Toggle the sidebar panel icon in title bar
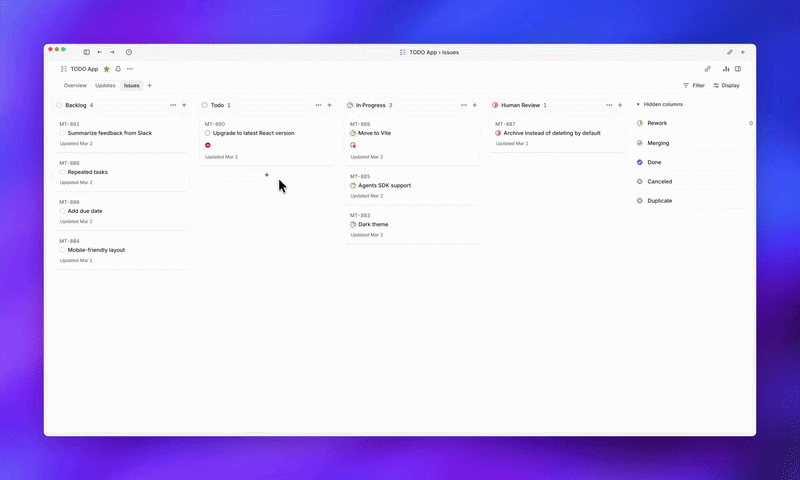This screenshot has height=480, width=800. coord(87,52)
